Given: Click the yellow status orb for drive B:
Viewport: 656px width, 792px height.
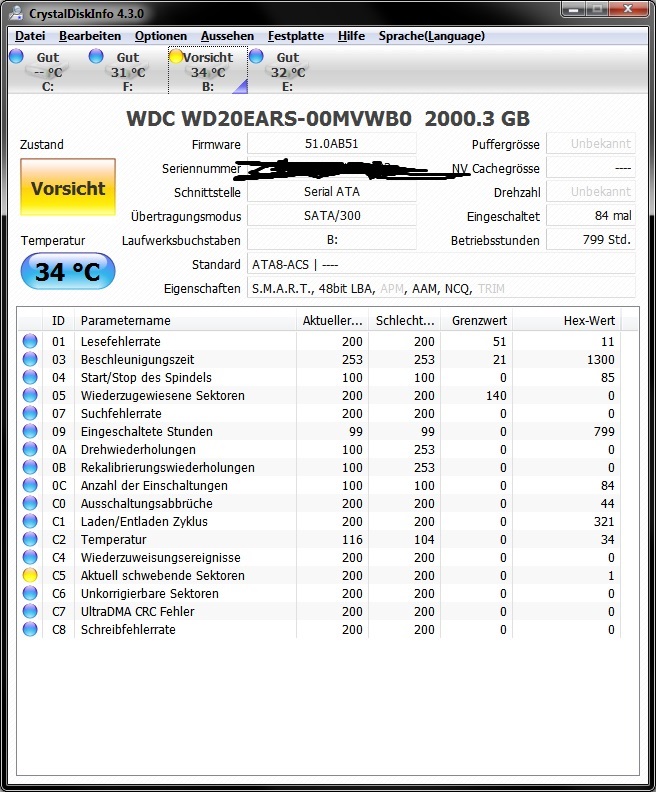Looking at the screenshot, I should coord(176,56).
